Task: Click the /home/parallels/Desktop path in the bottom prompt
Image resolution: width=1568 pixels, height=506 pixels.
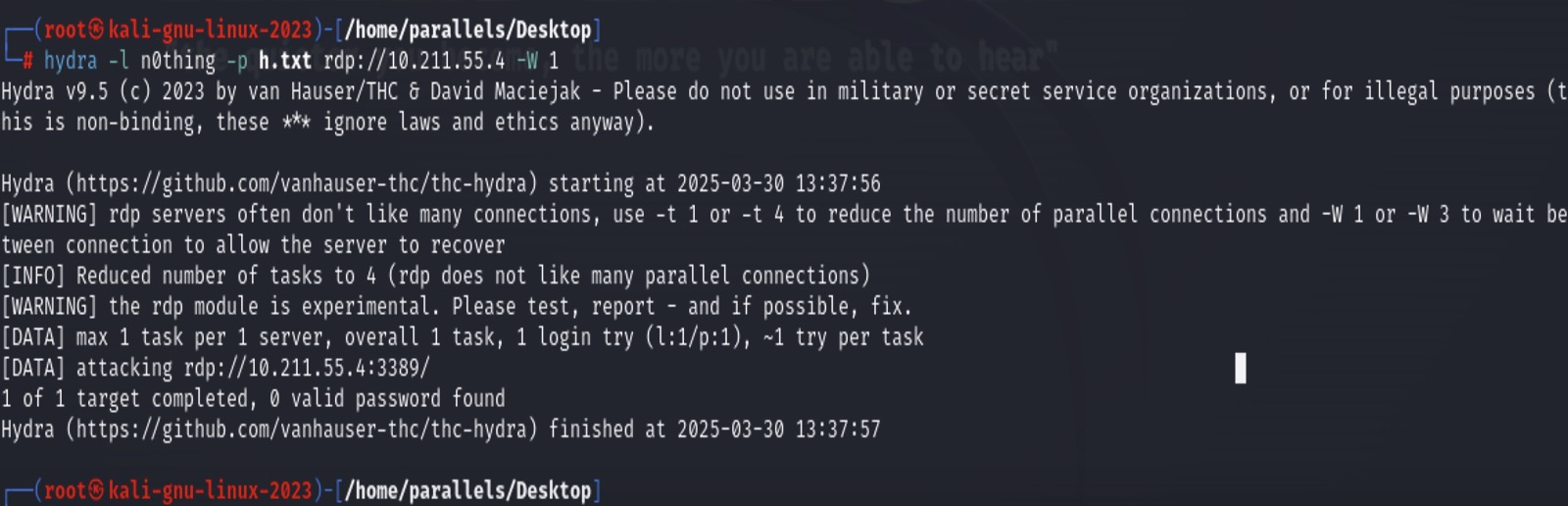Action: tap(467, 490)
